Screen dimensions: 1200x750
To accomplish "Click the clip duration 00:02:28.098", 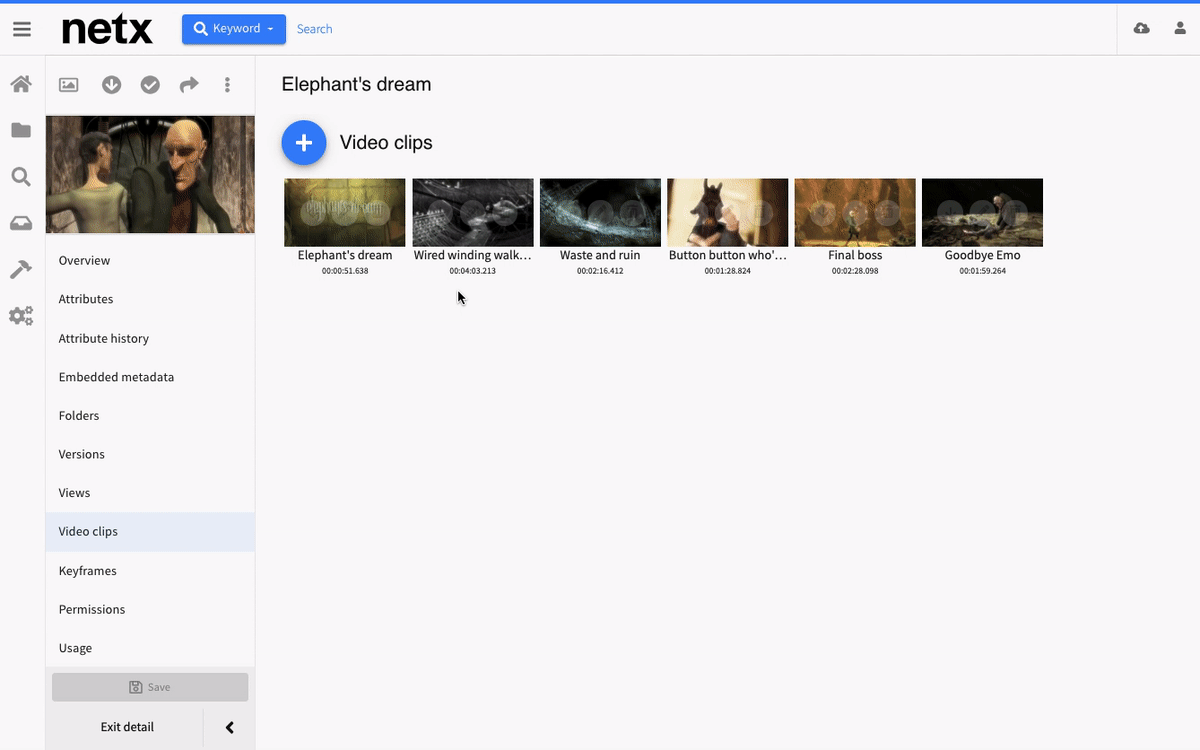I will pos(855,271).
